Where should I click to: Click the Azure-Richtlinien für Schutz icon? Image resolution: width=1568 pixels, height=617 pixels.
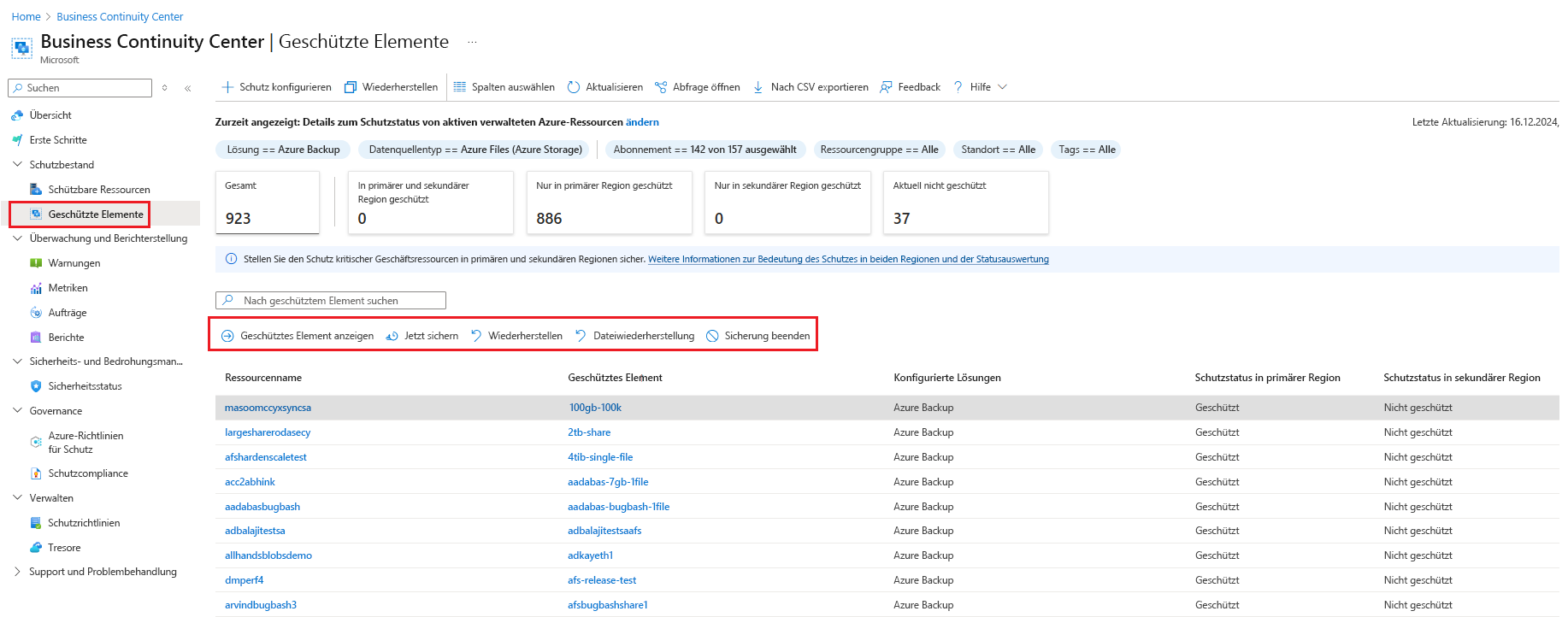coord(36,442)
